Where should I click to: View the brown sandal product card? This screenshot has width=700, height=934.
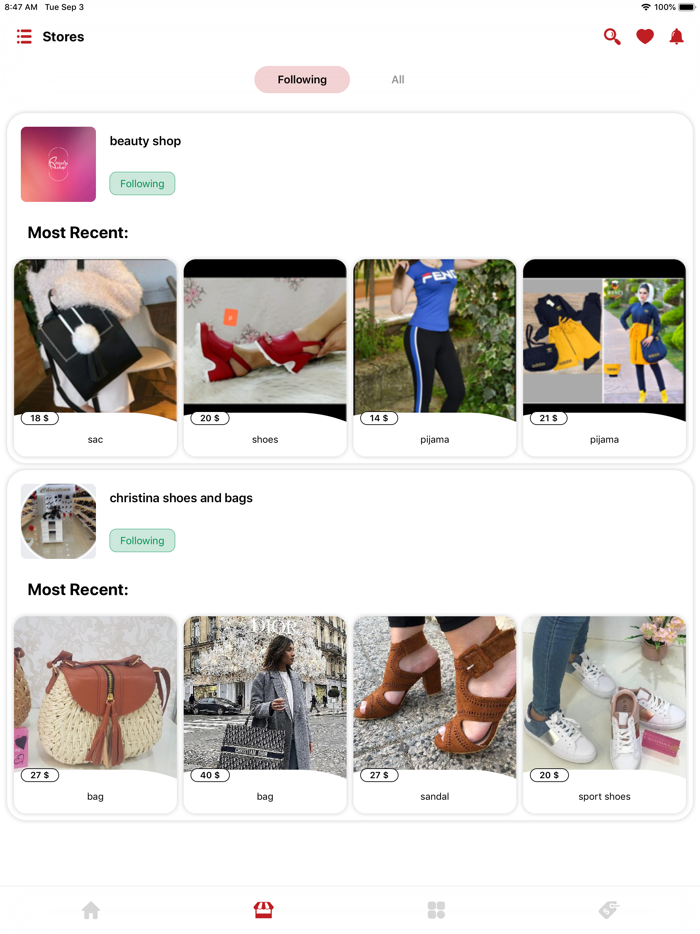[435, 714]
